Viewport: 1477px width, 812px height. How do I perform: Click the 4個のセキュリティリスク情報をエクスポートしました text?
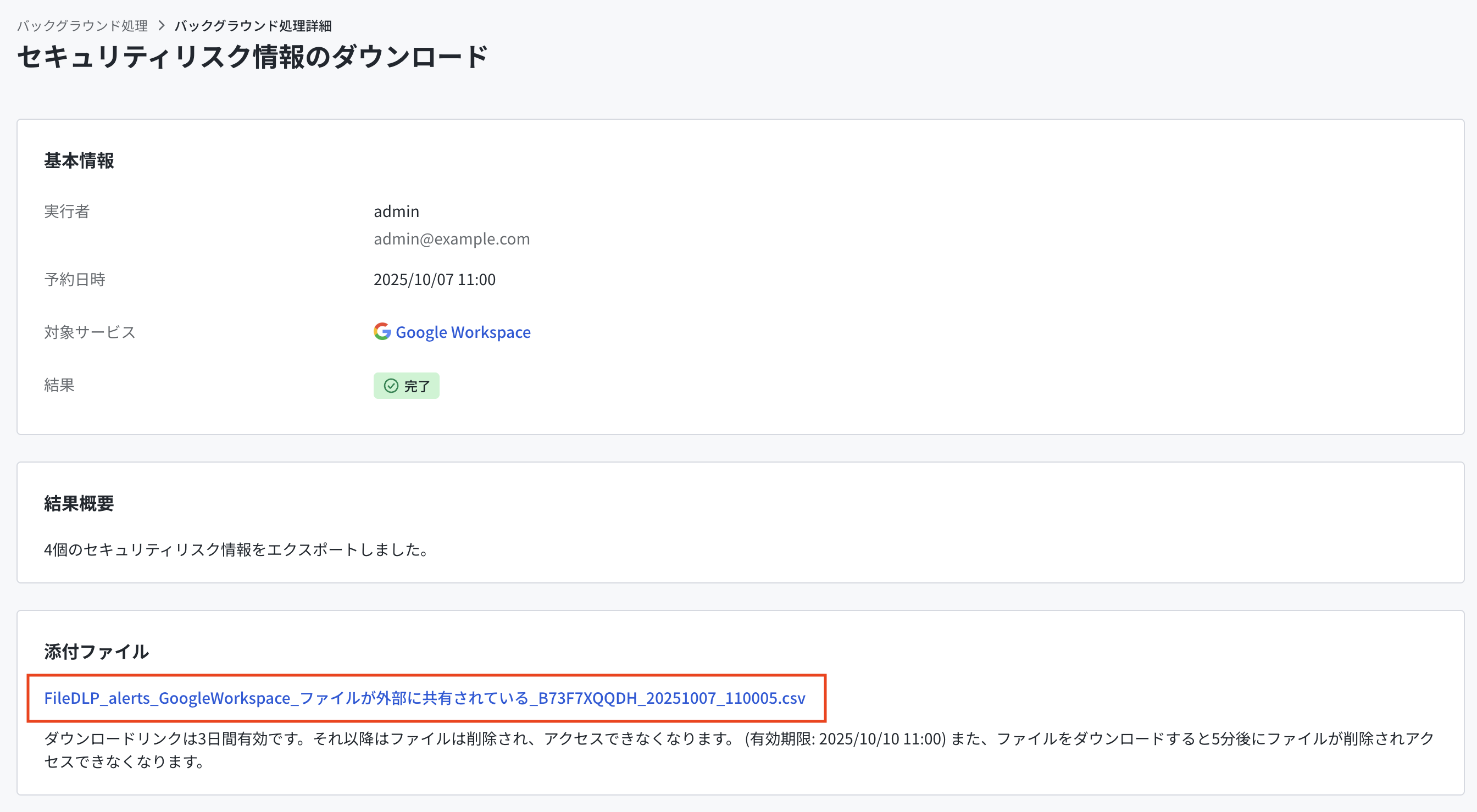(236, 549)
